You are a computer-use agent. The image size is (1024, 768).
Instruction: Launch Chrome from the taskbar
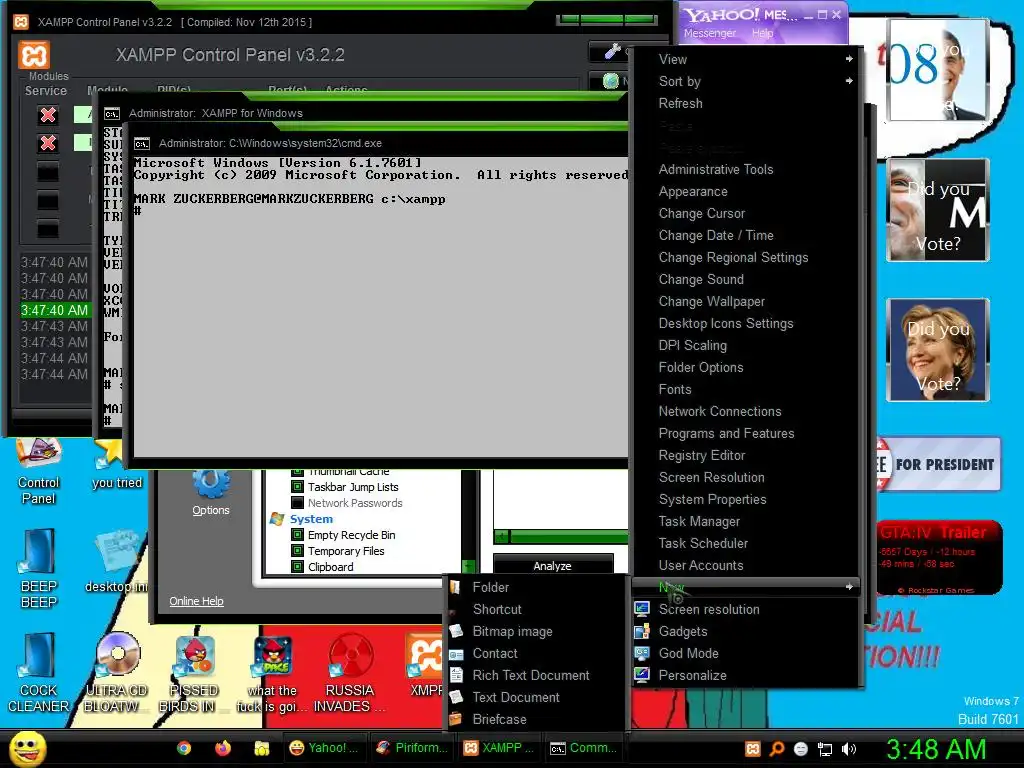pos(184,748)
